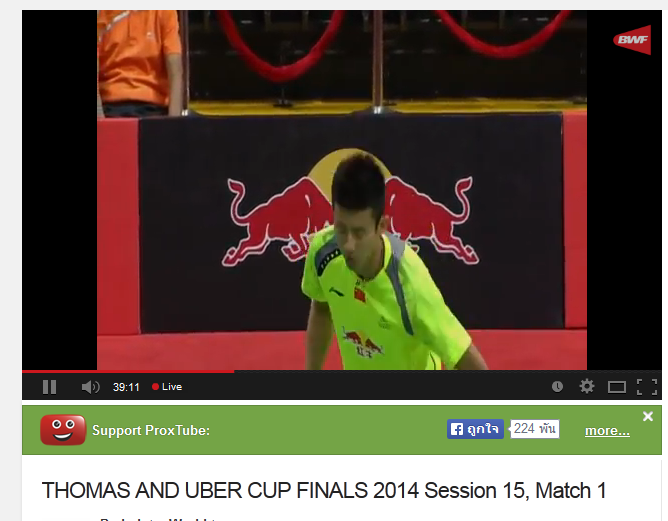Click the ProxTube smiley logo
This screenshot has height=521, width=668.
point(63,430)
